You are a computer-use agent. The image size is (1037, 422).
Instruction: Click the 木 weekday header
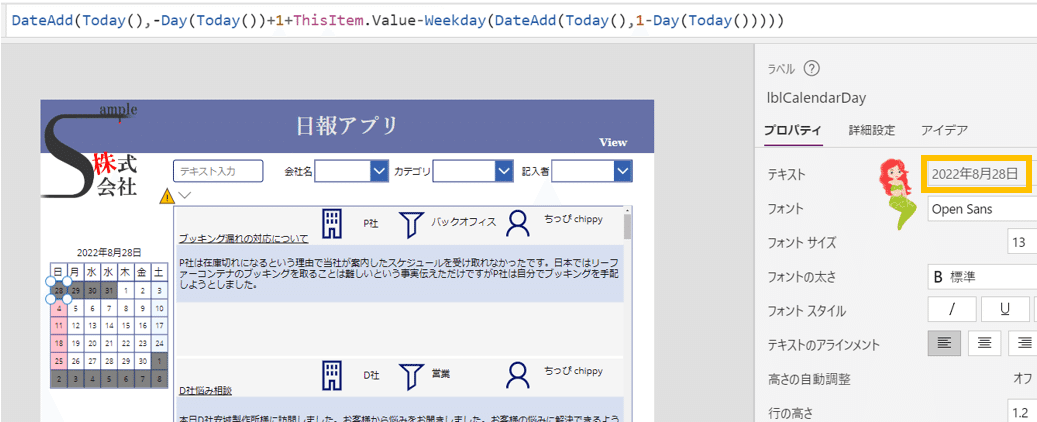tap(126, 271)
